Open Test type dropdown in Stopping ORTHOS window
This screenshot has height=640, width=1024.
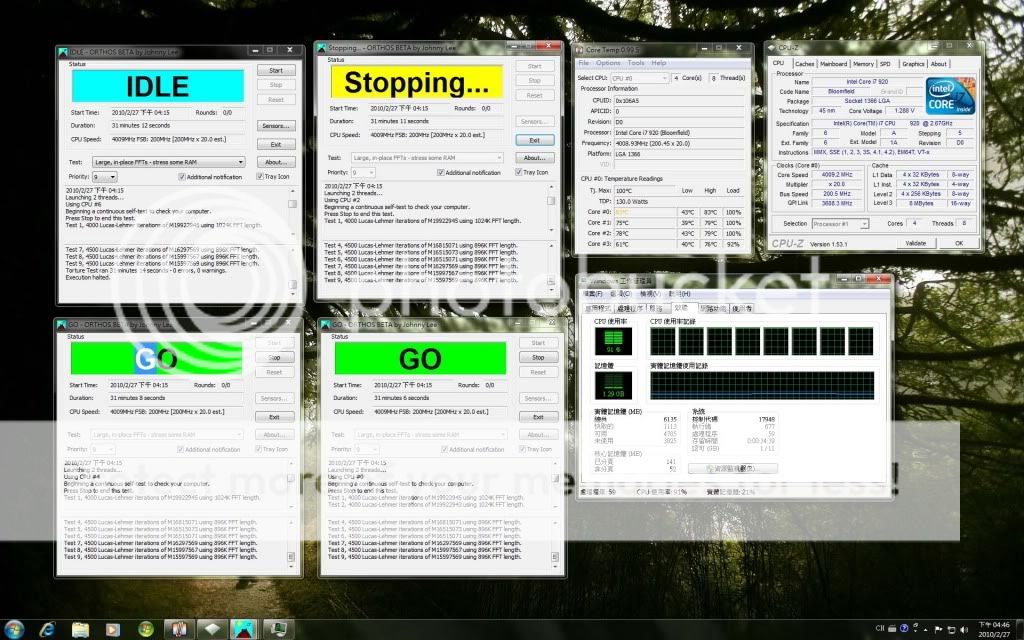click(427, 157)
